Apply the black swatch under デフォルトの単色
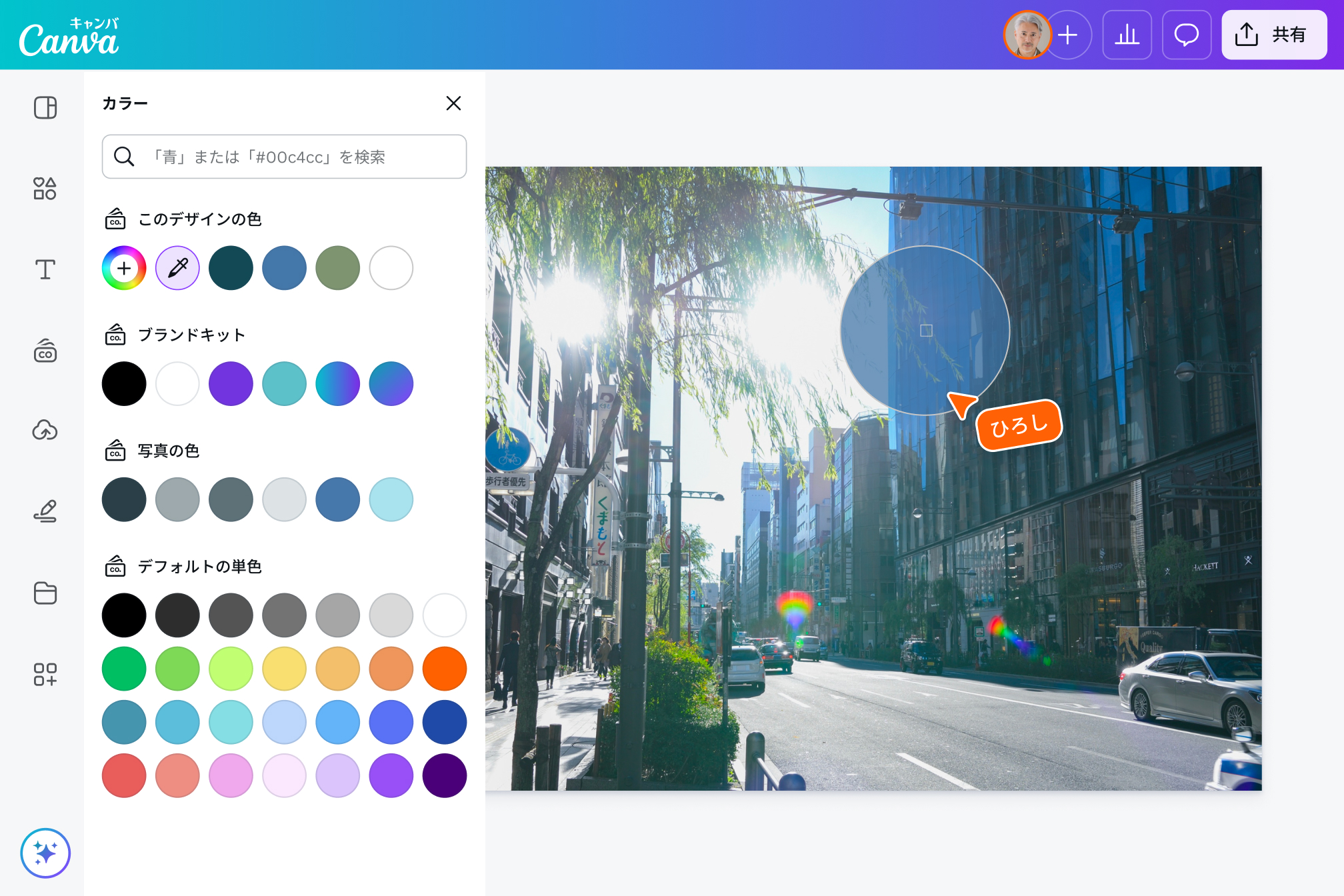1344x896 pixels. pyautogui.click(x=124, y=615)
